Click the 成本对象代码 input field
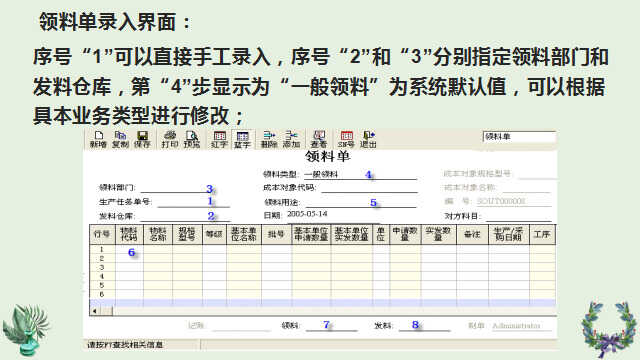 click(x=369, y=188)
